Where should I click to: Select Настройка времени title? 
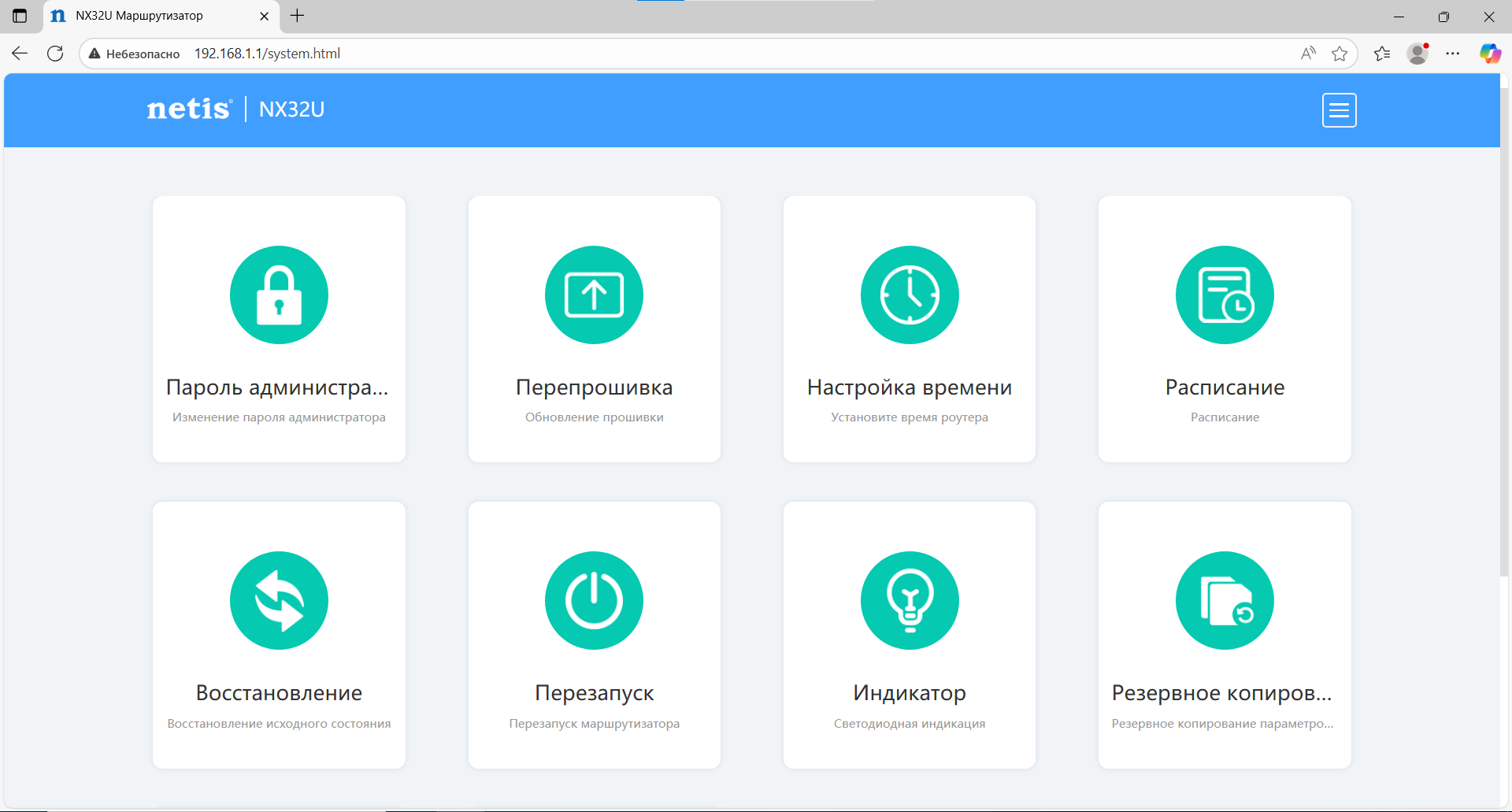(x=910, y=387)
